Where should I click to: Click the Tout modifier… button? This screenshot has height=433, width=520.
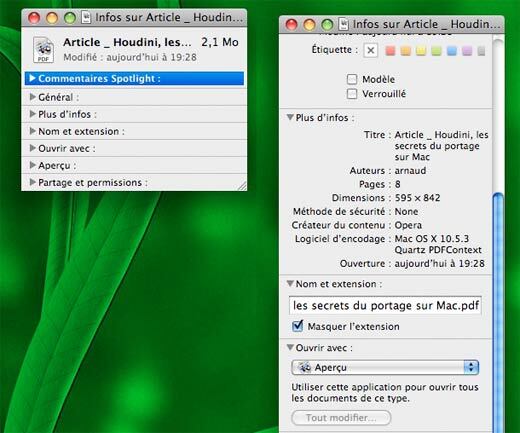[x=341, y=418]
